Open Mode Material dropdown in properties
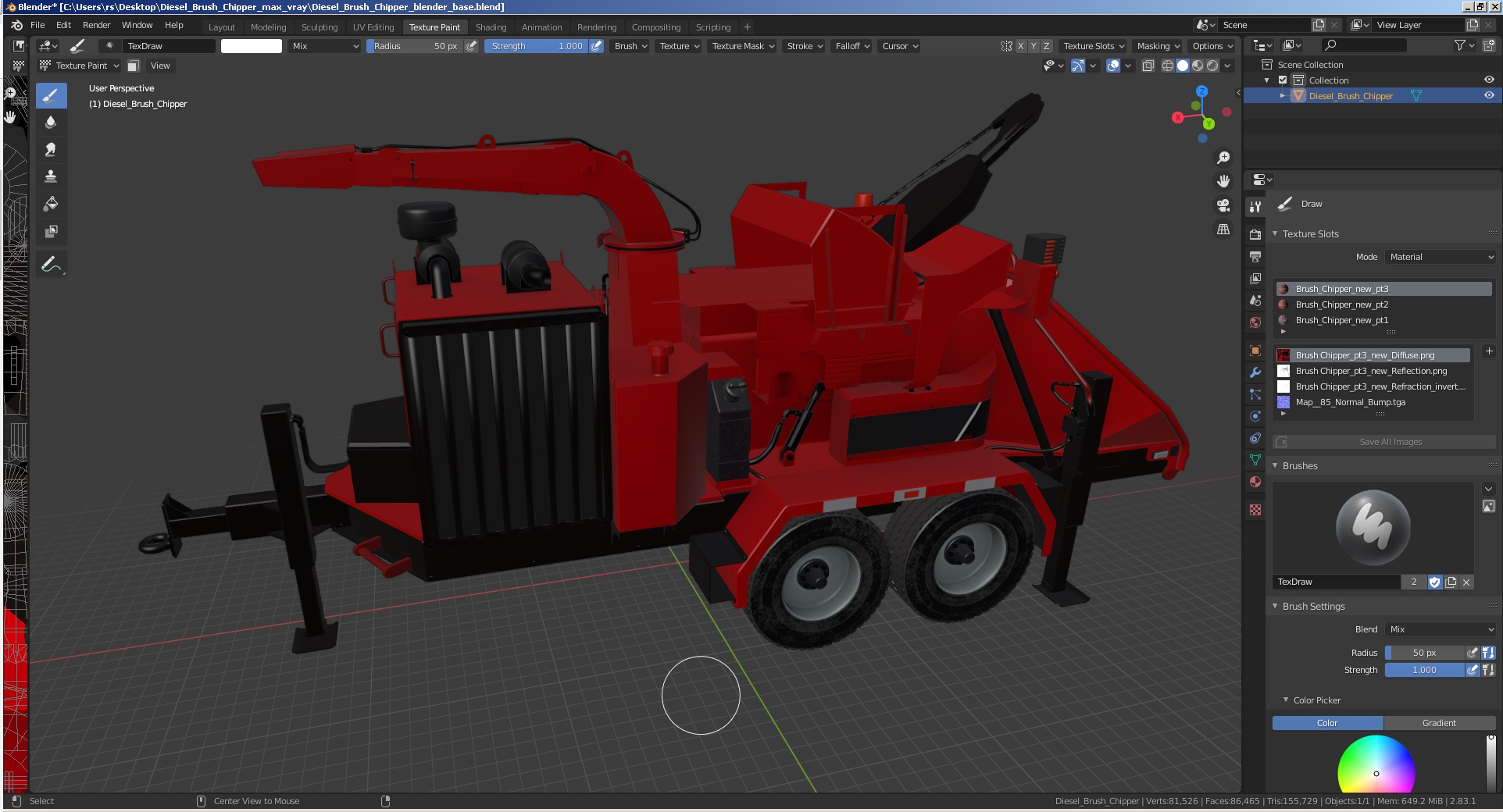Viewport: 1503px width, 812px height. pyautogui.click(x=1441, y=257)
